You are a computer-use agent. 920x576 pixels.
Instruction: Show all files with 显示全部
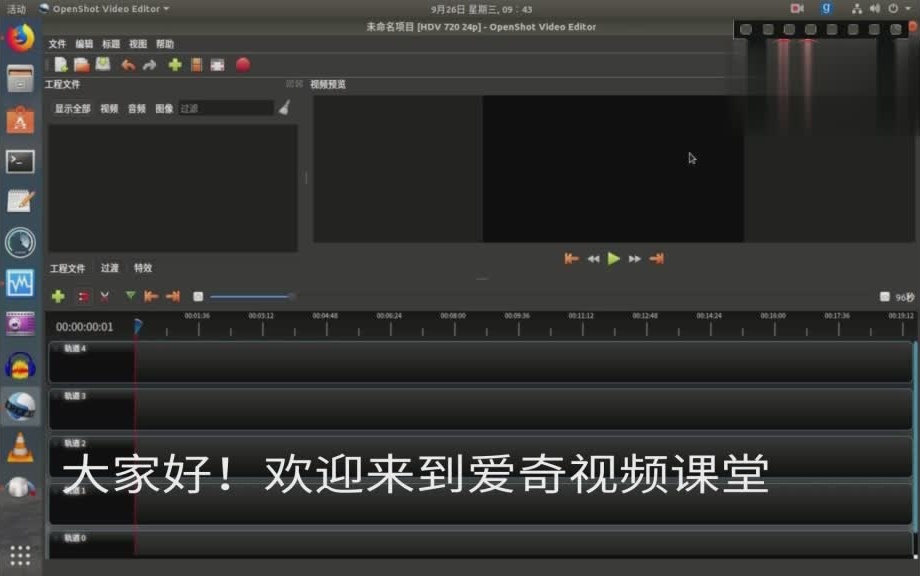[73, 109]
